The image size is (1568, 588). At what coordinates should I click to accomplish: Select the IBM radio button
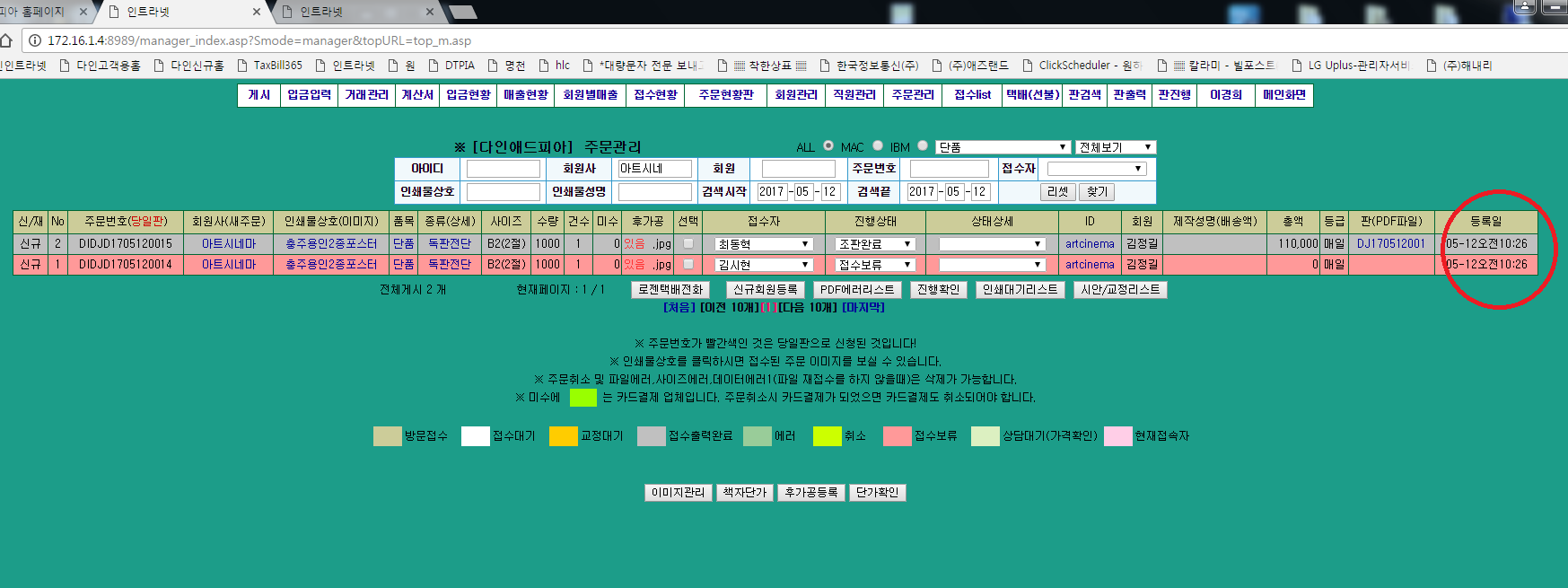(x=923, y=146)
